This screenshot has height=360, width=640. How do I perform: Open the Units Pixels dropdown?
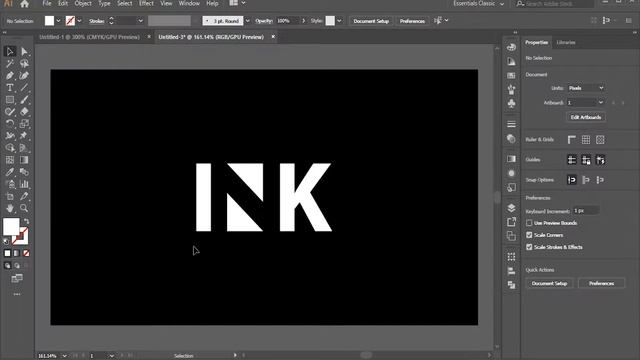point(586,88)
